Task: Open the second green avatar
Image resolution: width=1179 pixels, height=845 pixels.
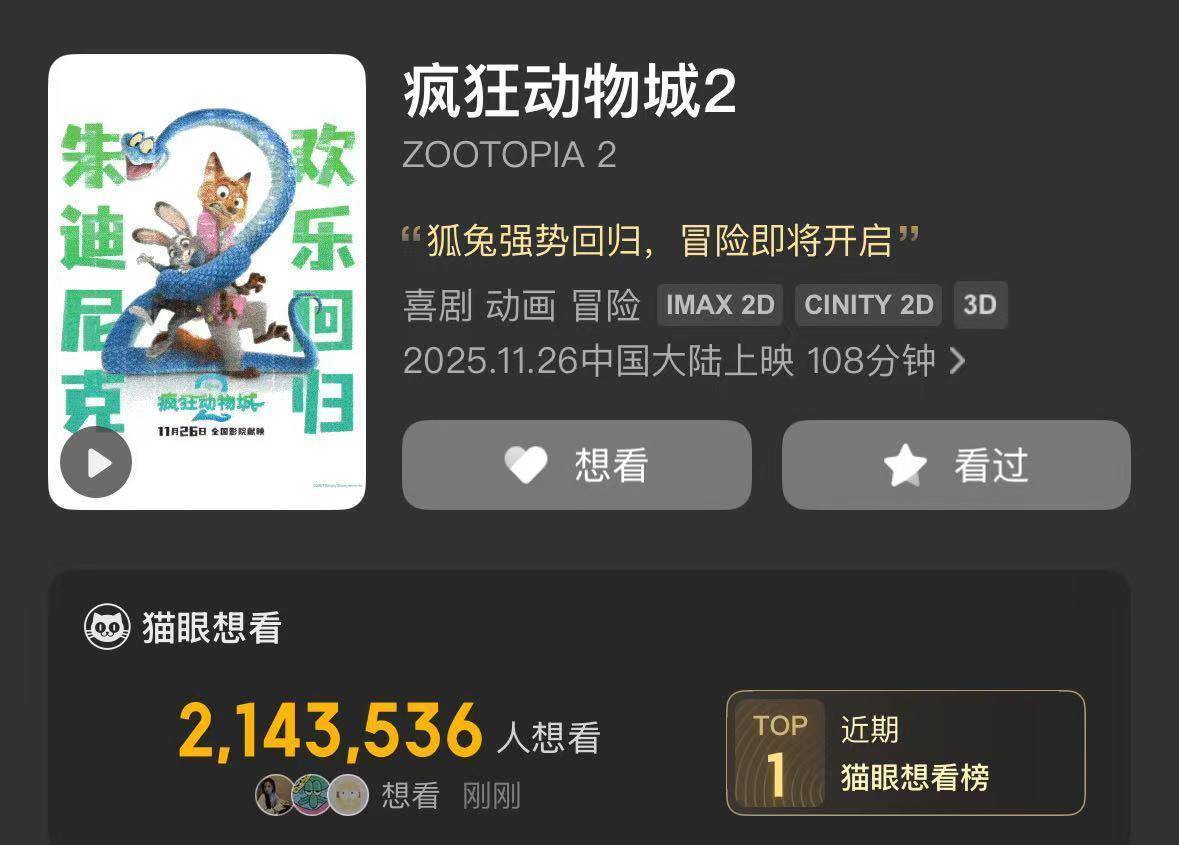Action: point(311,795)
